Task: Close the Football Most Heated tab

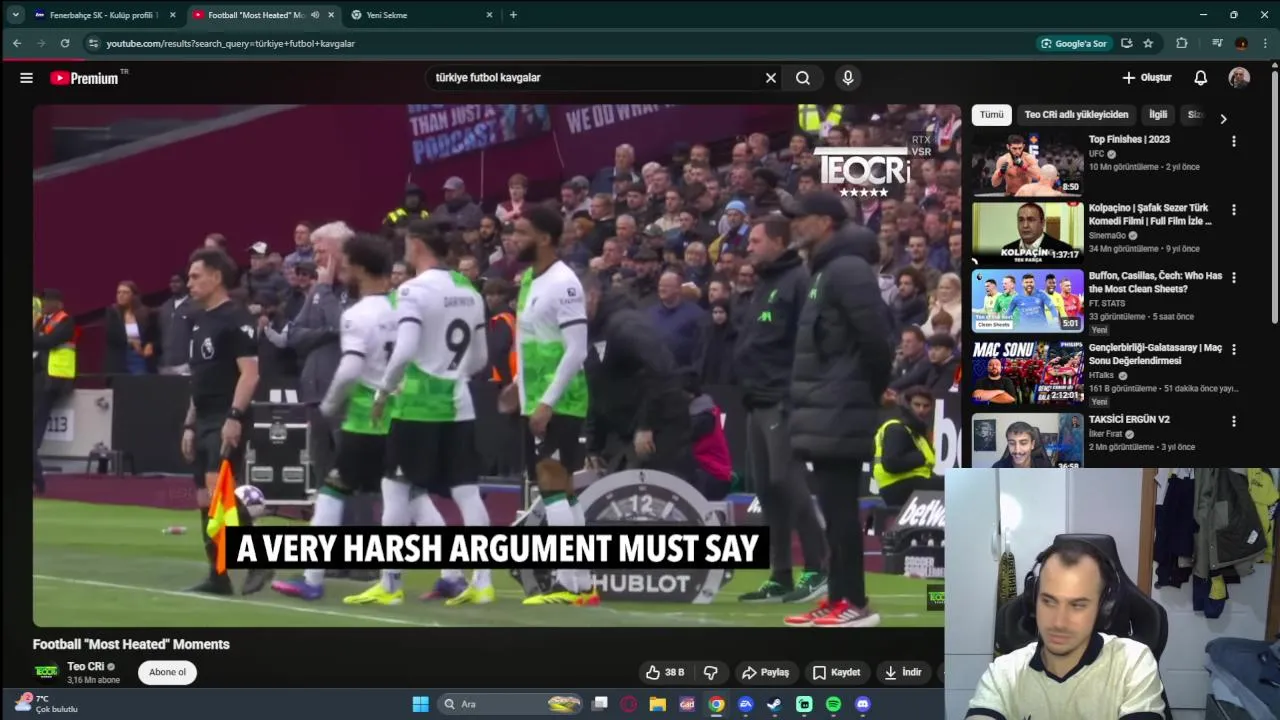Action: pos(331,15)
